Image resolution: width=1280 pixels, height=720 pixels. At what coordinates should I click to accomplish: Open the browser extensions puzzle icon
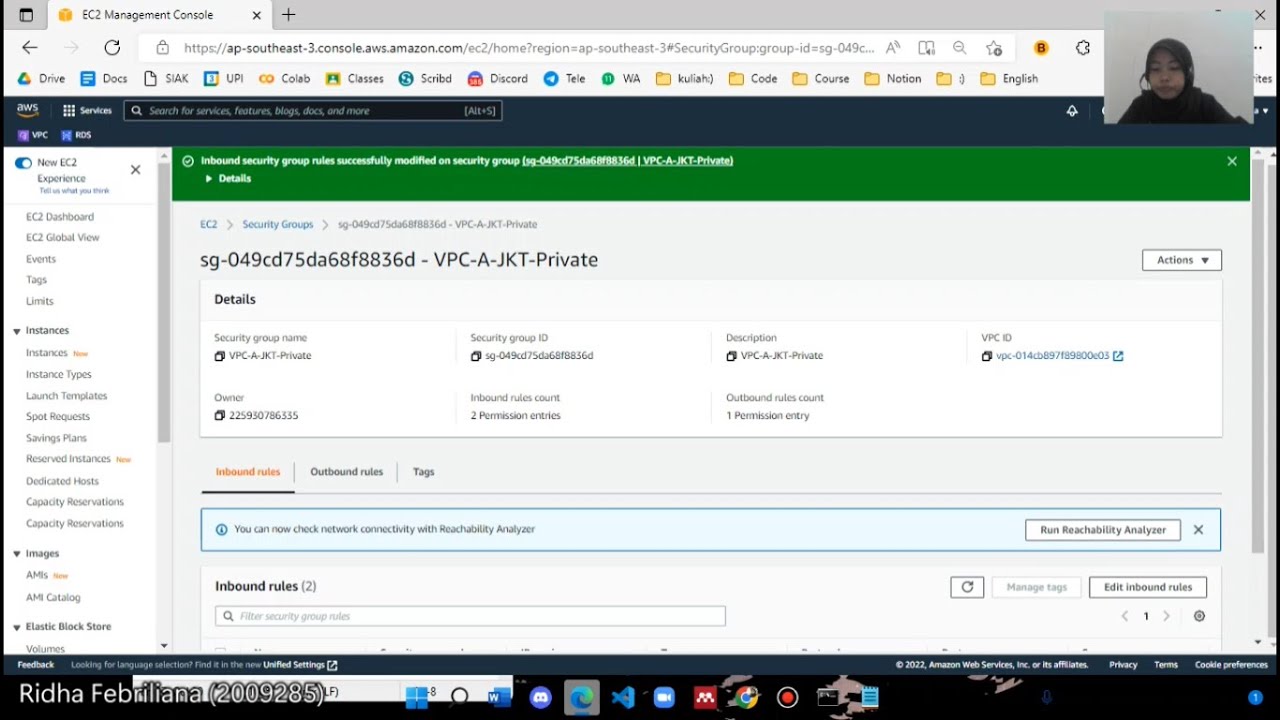coord(1083,48)
